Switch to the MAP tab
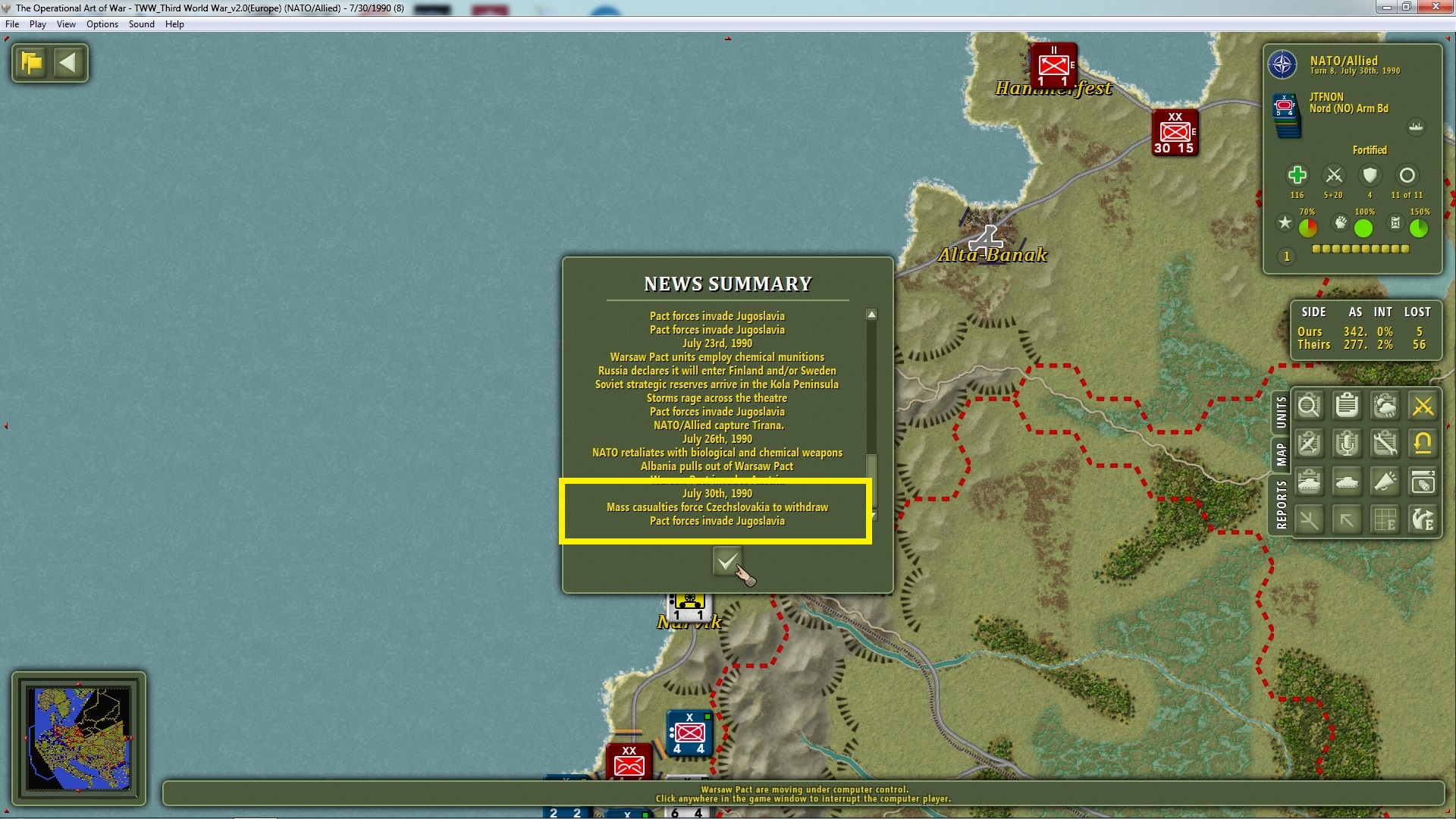The height and width of the screenshot is (819, 1456). click(1281, 455)
